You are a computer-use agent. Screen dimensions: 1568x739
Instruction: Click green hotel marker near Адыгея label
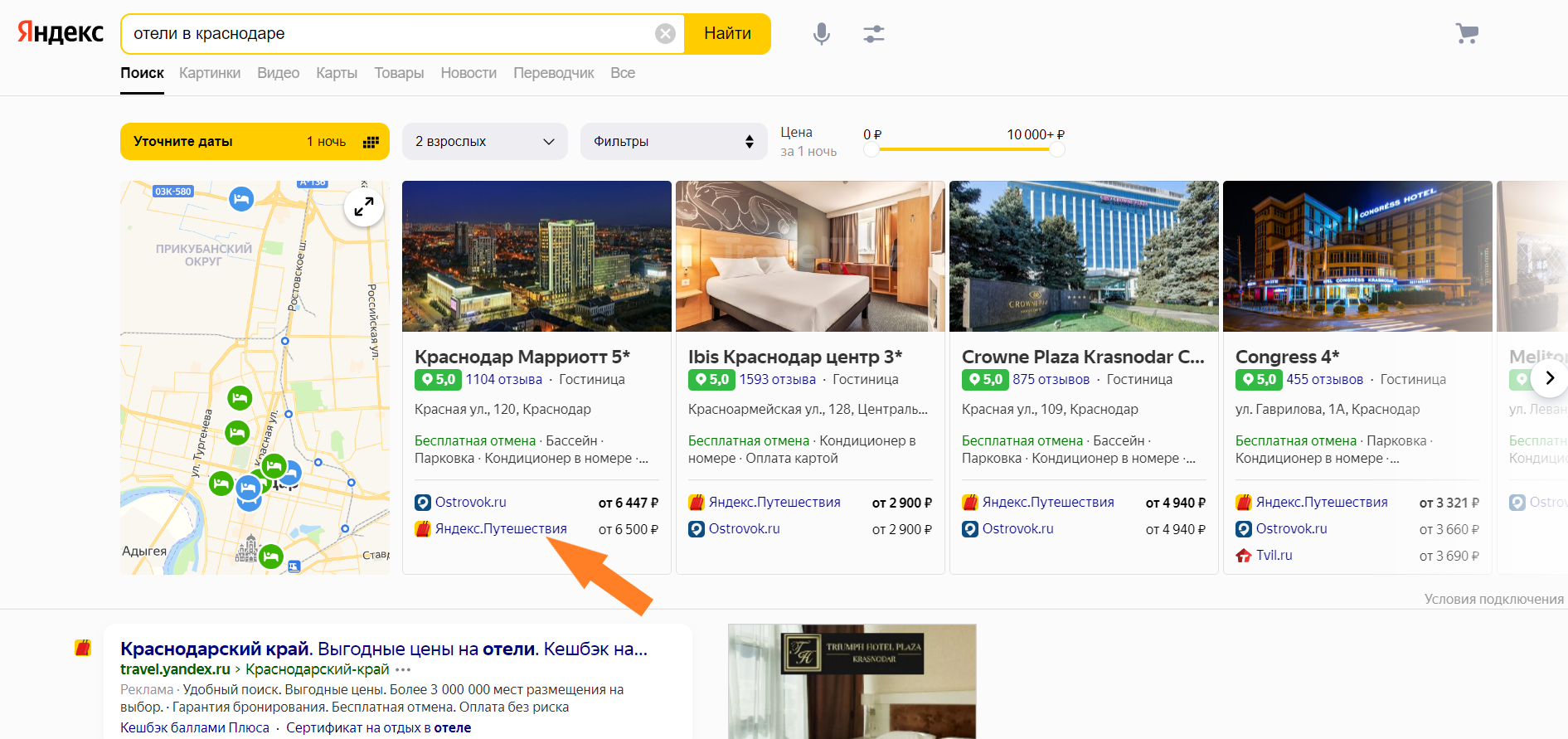tap(271, 556)
